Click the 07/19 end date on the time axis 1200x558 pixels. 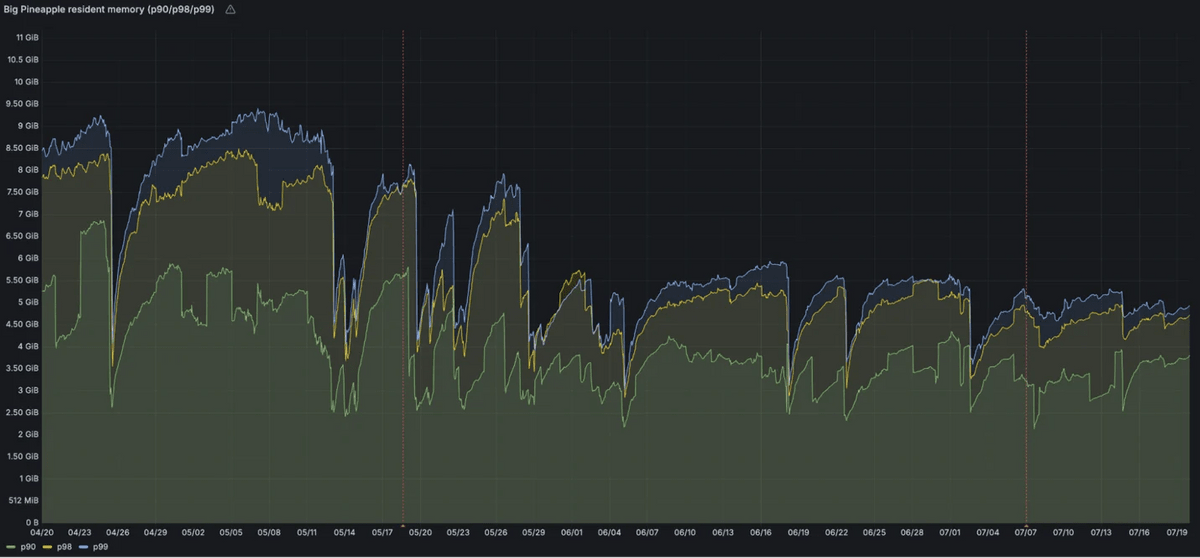(x=1177, y=533)
